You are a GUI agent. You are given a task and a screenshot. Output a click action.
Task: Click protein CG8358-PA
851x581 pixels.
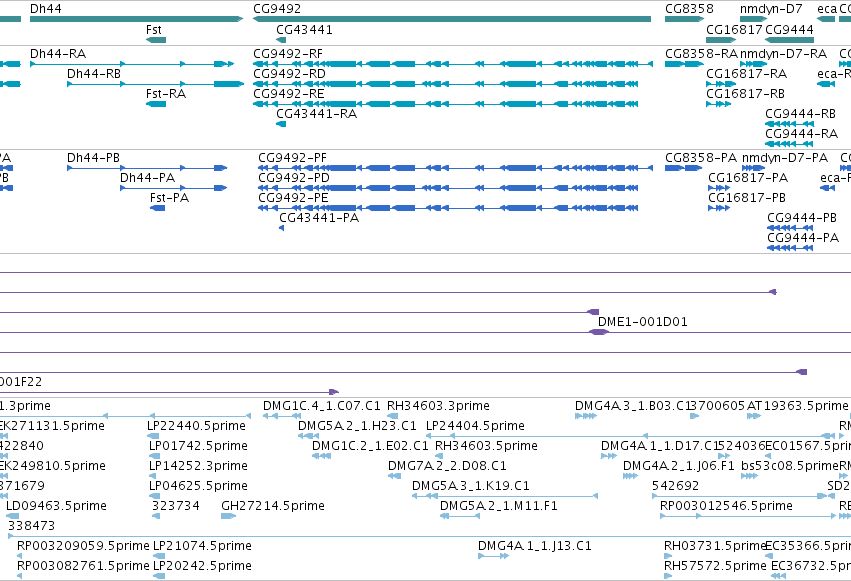684,168
